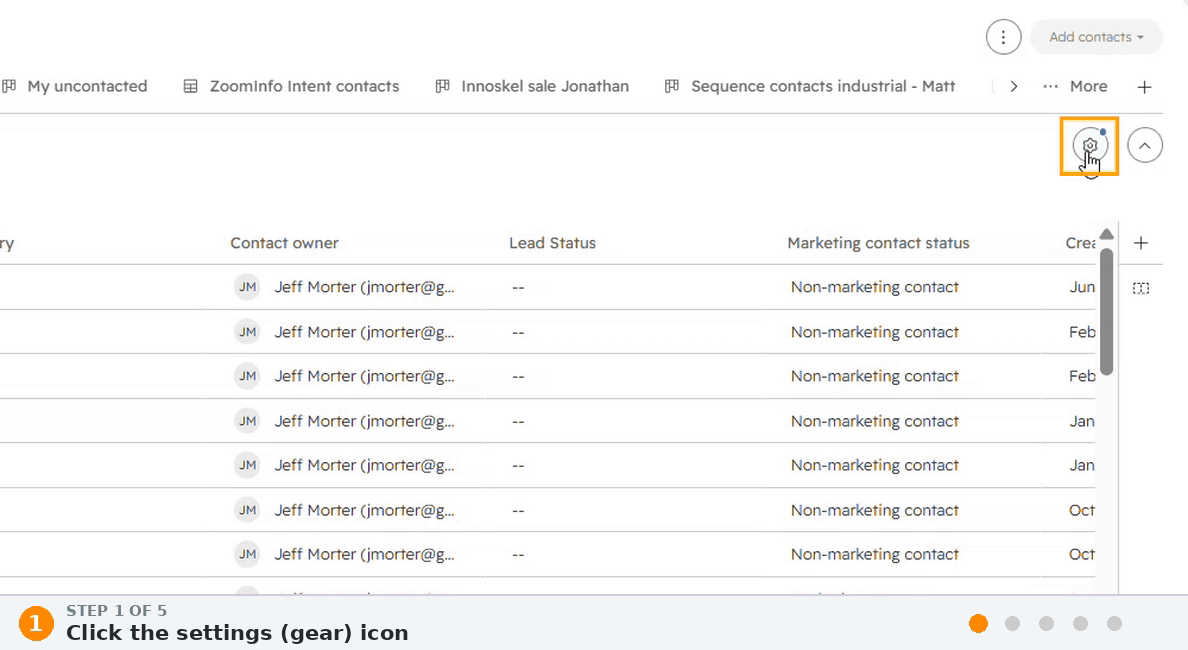Select the fifth step dot in tutorial bar
This screenshot has width=1188, height=650.
tap(1114, 623)
